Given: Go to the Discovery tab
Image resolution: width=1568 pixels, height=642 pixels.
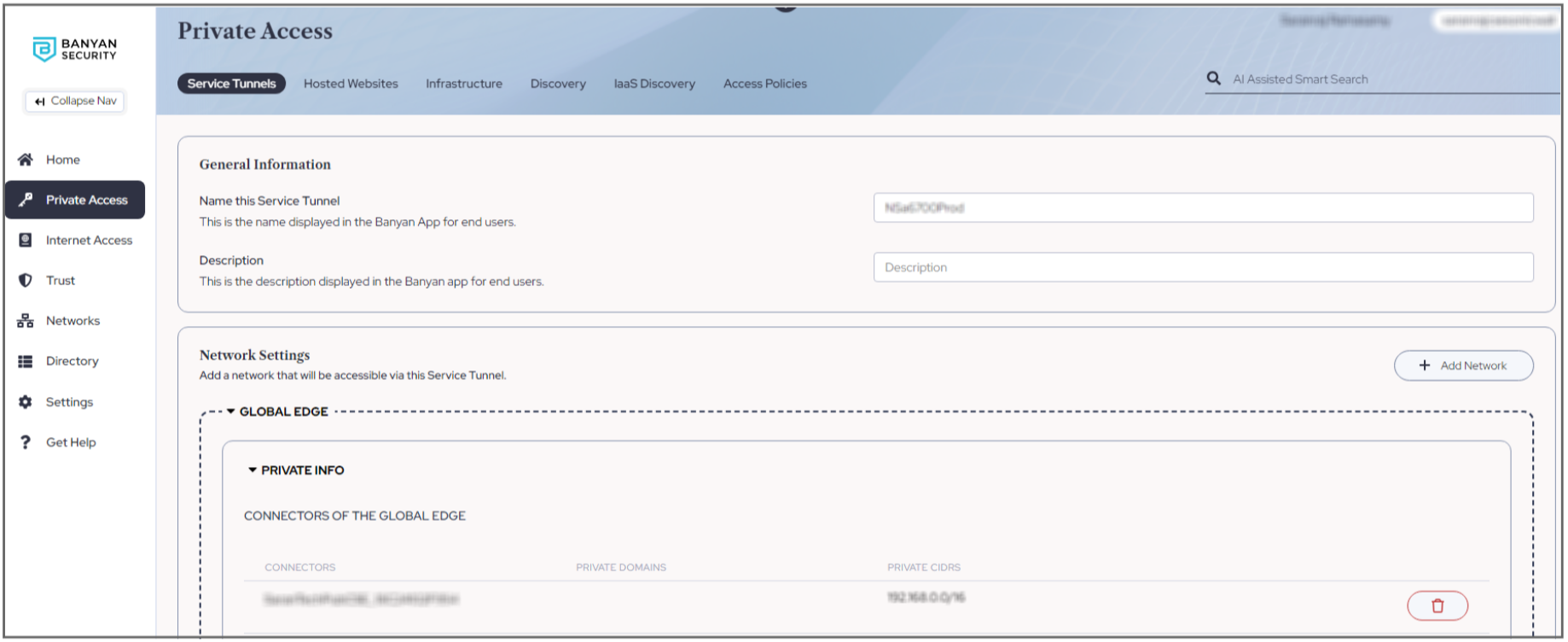Looking at the screenshot, I should pos(558,84).
